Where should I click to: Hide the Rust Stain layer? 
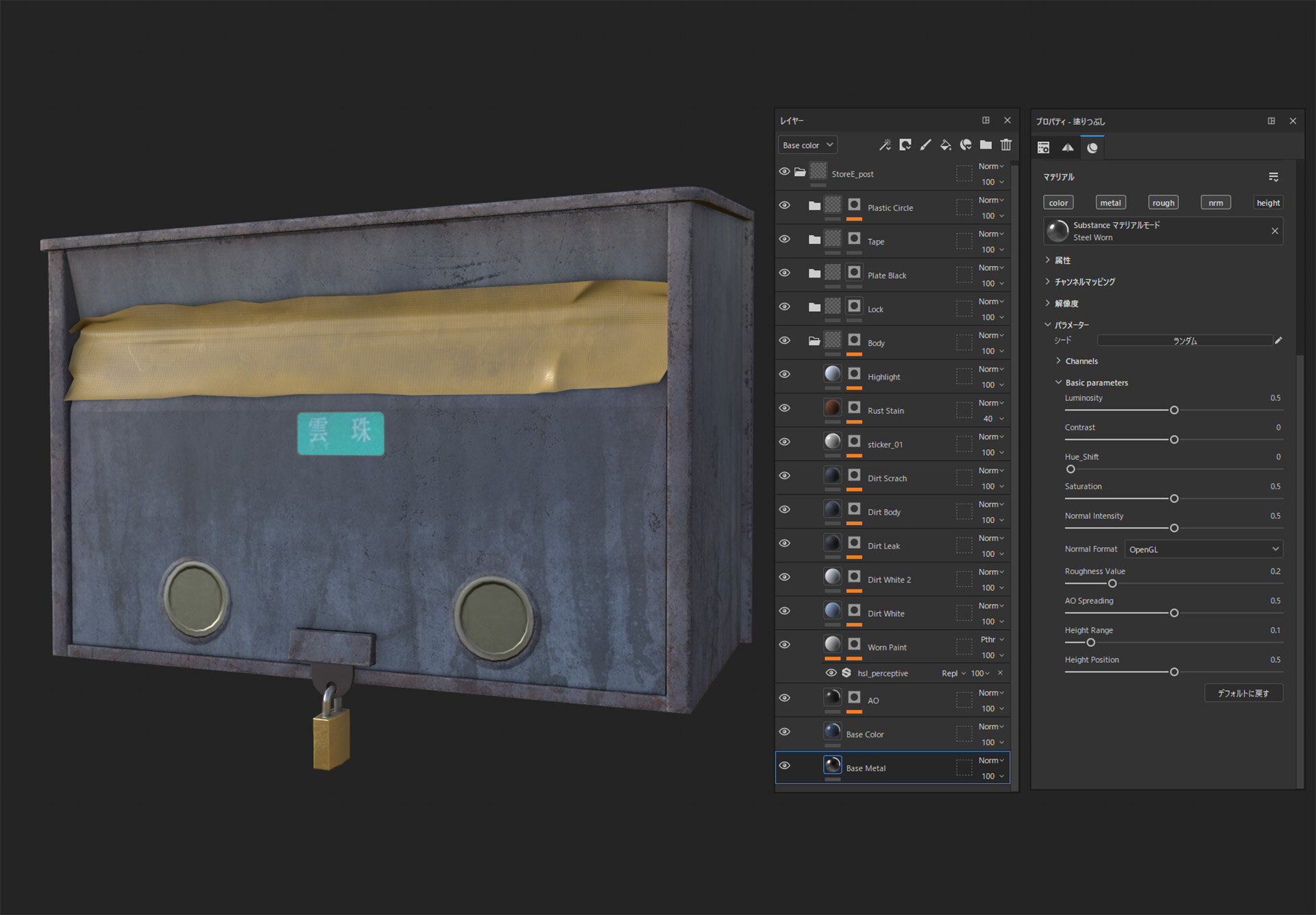point(785,408)
